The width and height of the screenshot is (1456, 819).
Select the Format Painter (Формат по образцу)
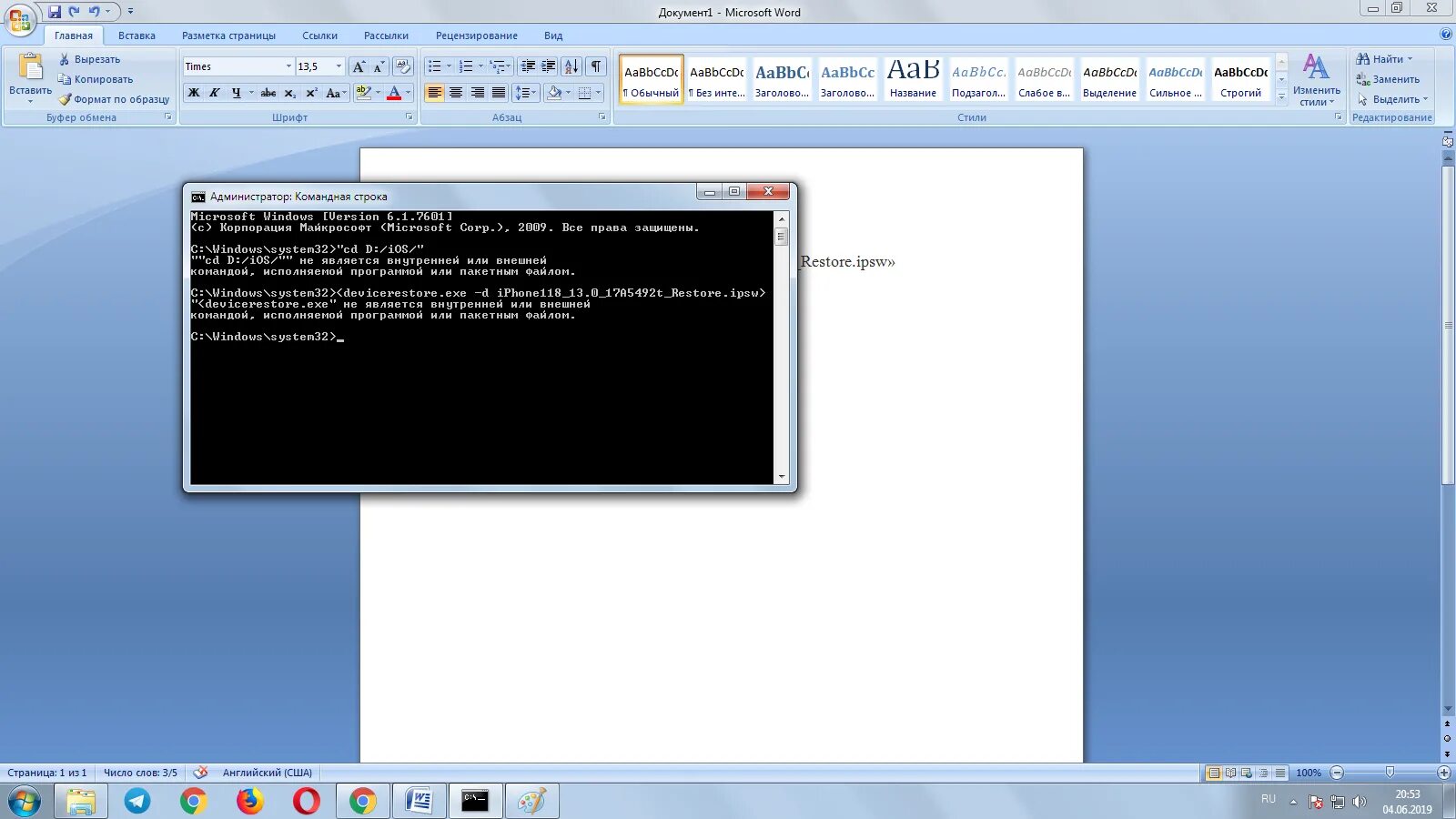pyautogui.click(x=115, y=99)
